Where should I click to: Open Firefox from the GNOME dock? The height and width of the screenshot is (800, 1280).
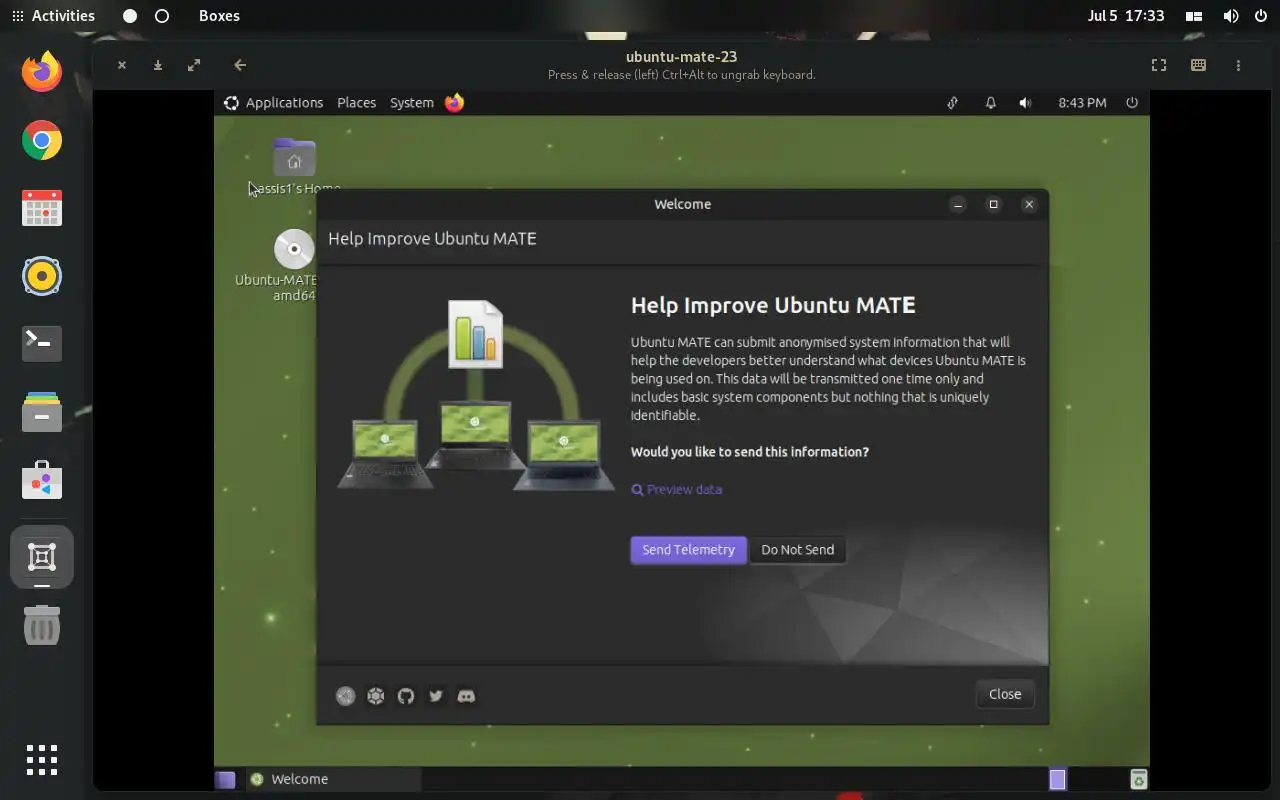pyautogui.click(x=42, y=71)
